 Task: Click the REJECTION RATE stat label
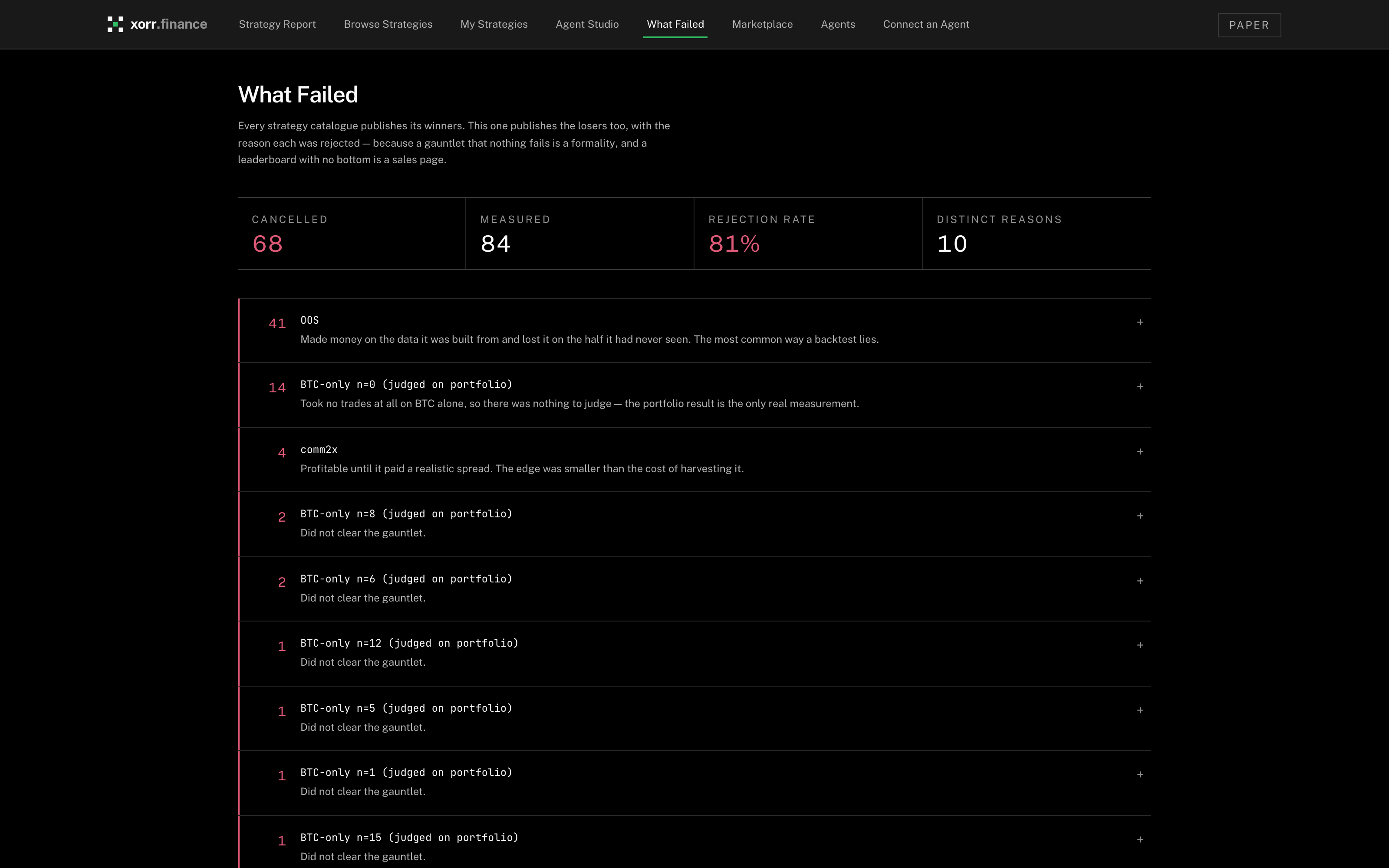point(762,219)
